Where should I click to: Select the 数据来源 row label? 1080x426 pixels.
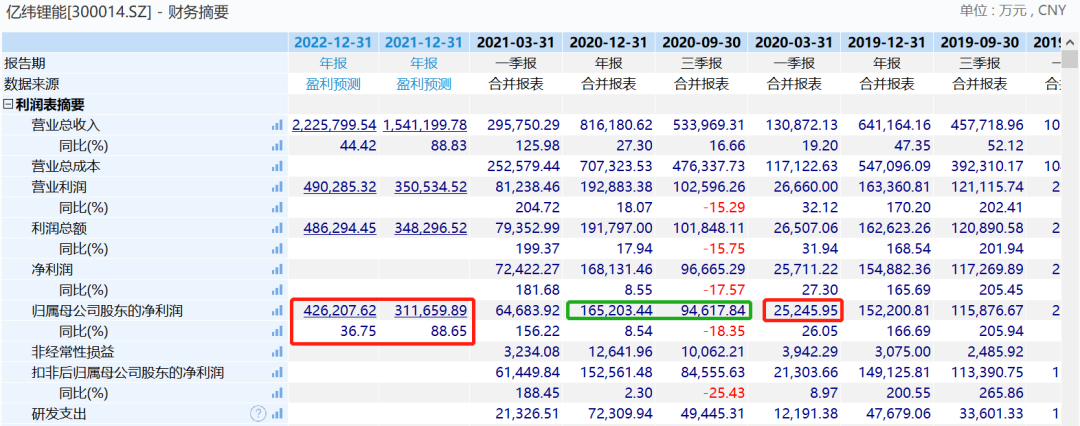coord(32,84)
